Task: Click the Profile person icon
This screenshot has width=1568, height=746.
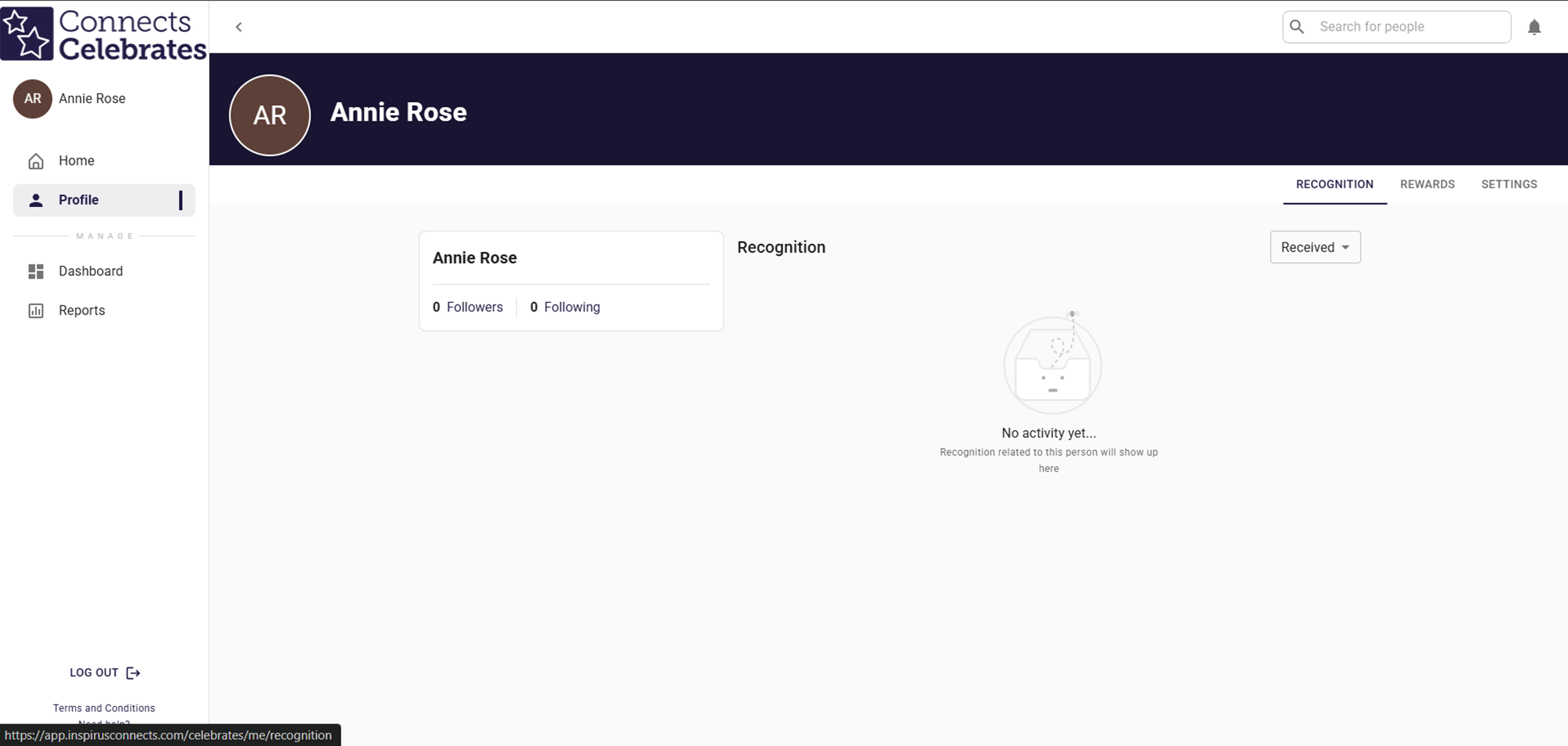Action: 36,200
